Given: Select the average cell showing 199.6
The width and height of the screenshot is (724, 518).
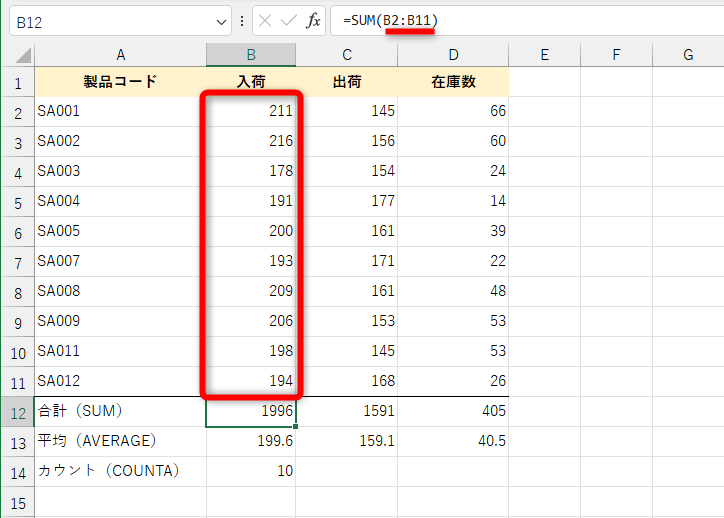Looking at the screenshot, I should click(x=251, y=441).
